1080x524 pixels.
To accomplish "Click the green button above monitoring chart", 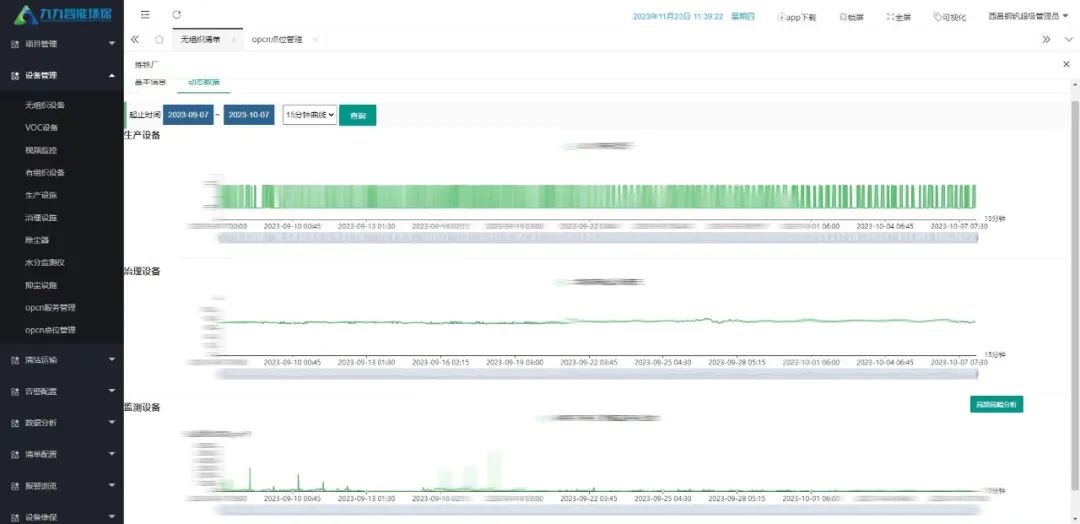I will coord(996,404).
